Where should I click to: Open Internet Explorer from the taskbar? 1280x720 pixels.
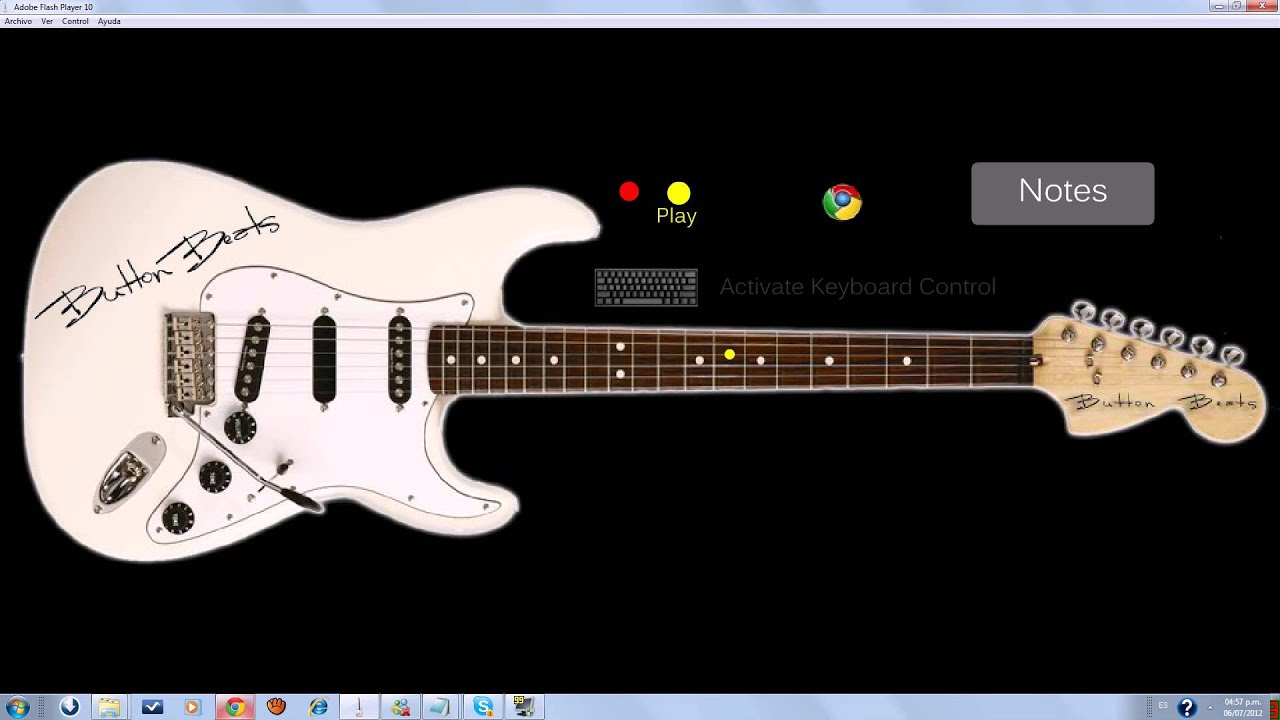tap(318, 707)
